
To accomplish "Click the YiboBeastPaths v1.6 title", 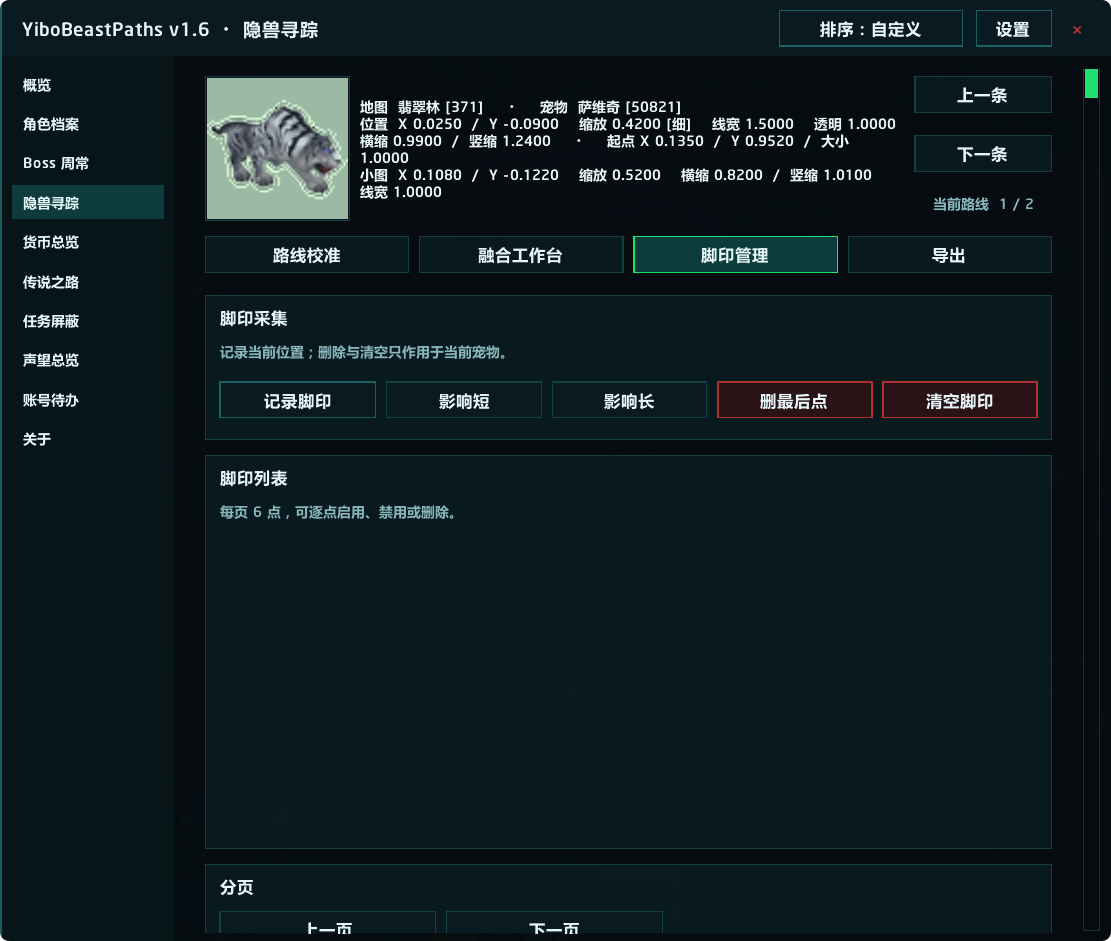I will (x=115, y=29).
